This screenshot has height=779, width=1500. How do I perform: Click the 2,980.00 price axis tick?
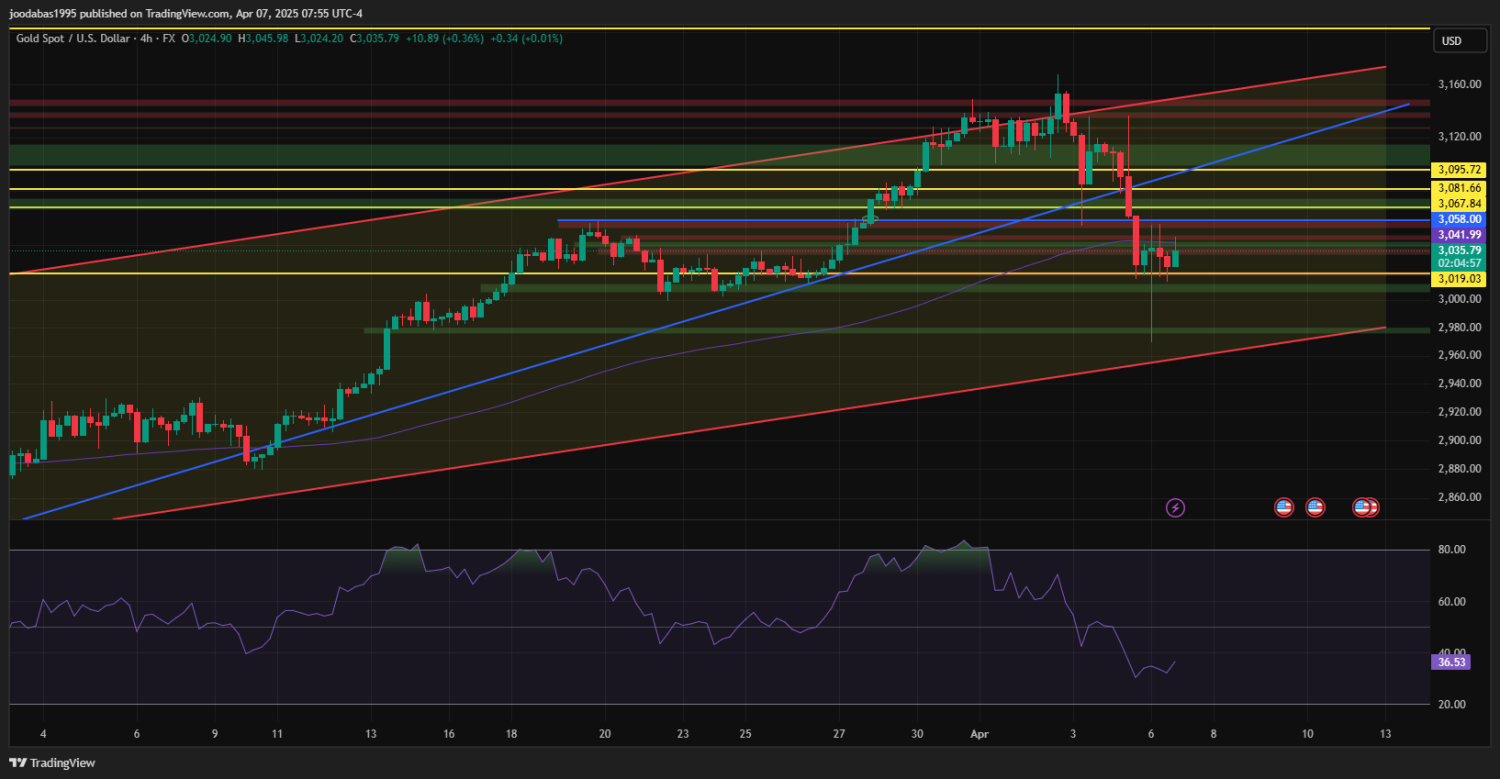[x=1459, y=327]
